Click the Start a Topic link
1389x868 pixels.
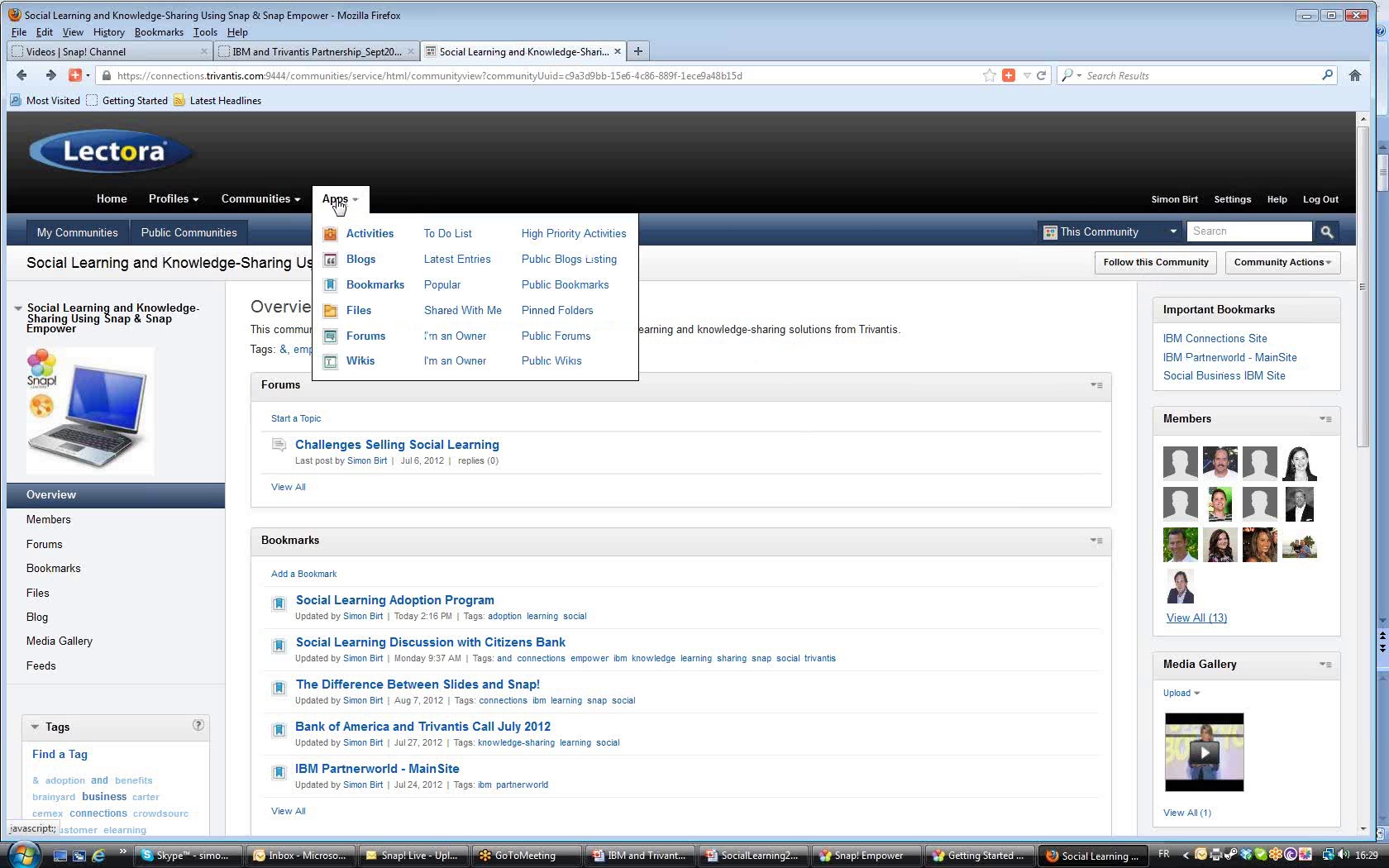[296, 419]
